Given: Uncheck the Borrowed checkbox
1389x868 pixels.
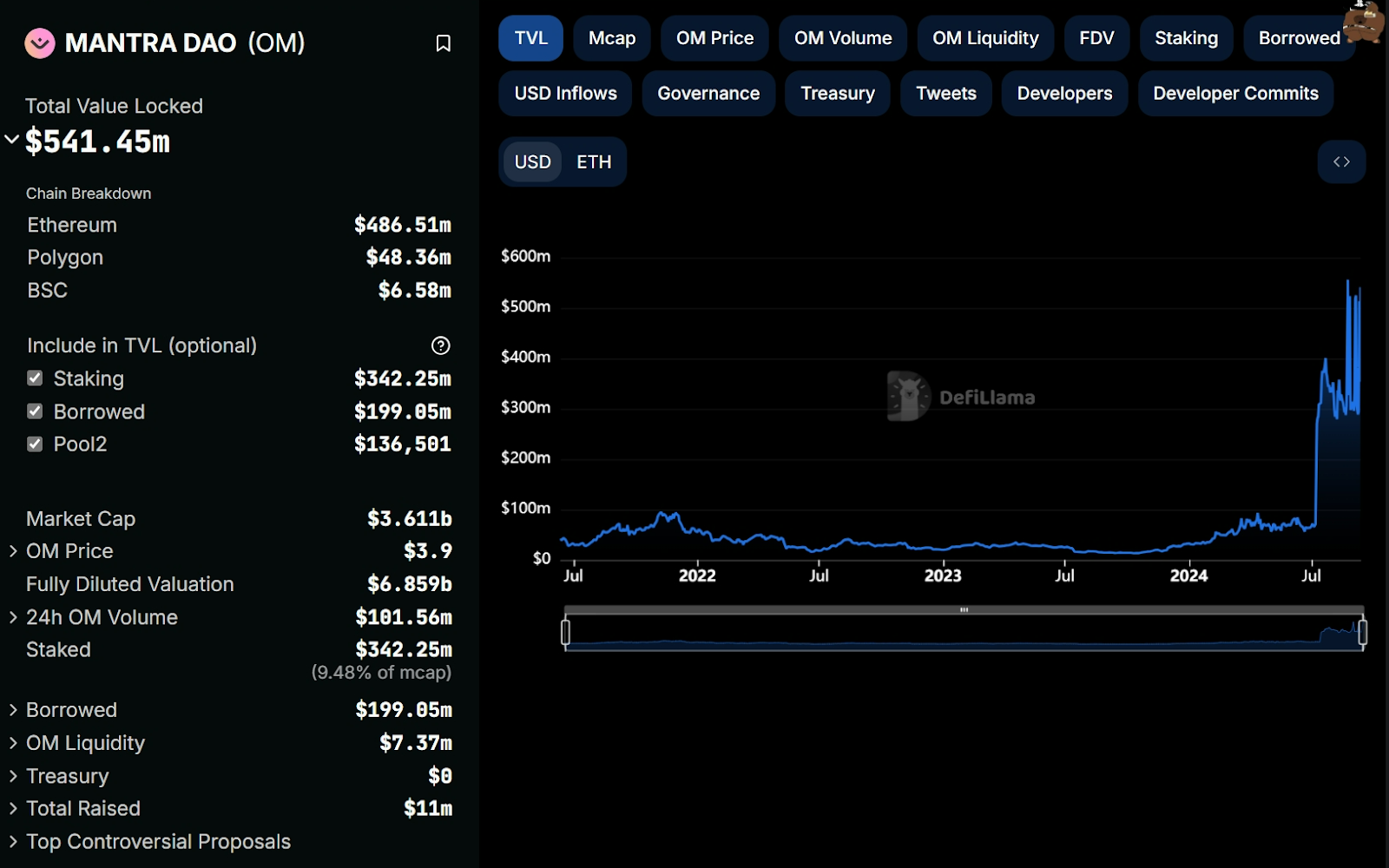Looking at the screenshot, I should click(x=35, y=411).
